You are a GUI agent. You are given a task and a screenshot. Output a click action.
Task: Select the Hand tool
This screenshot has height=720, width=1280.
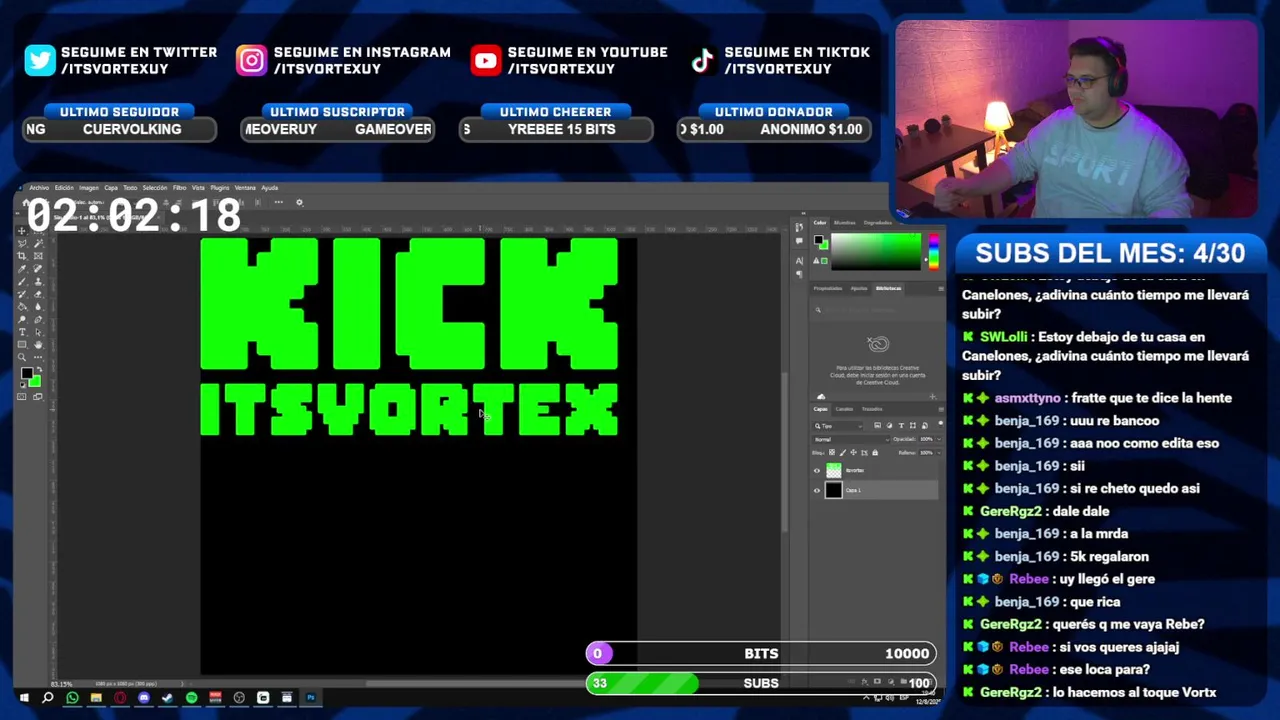click(x=38, y=344)
